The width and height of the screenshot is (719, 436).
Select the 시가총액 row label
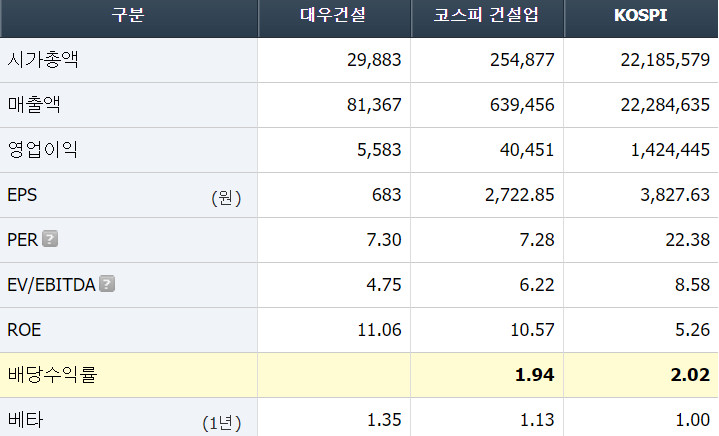[x=43, y=60]
